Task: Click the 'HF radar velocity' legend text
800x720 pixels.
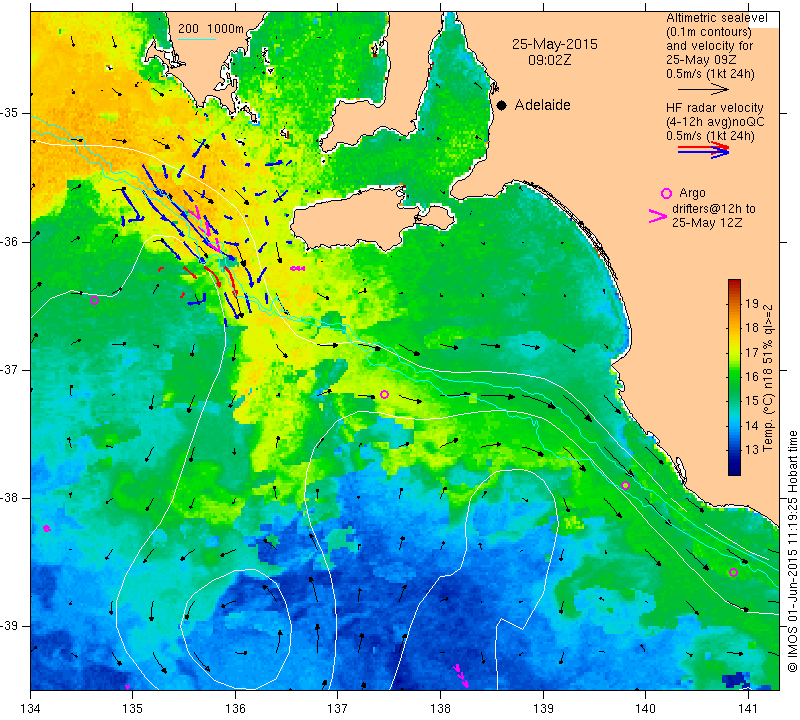Action: (714, 108)
